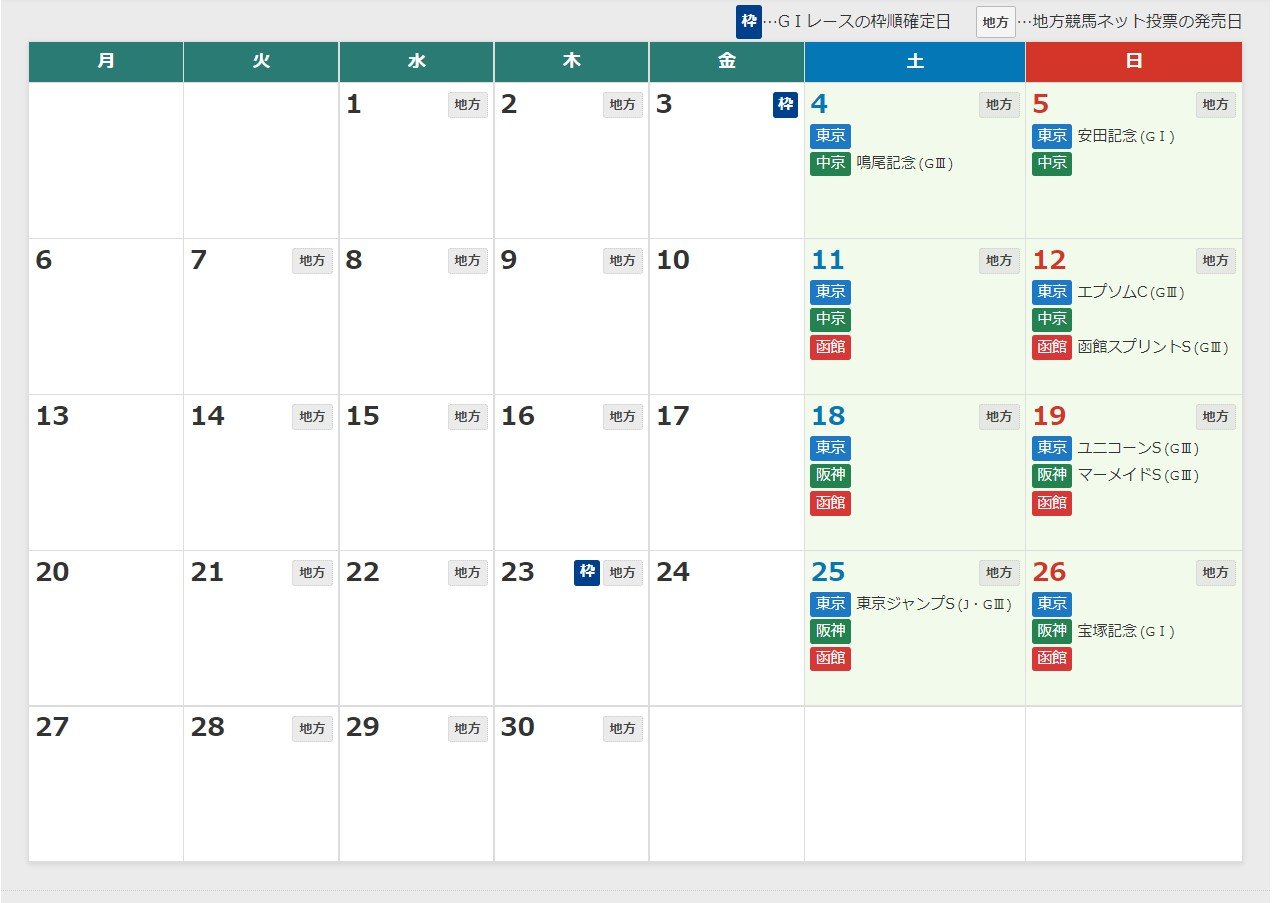Image resolution: width=1273 pixels, height=903 pixels.
Task: Select the date number 24
Action: click(x=673, y=572)
